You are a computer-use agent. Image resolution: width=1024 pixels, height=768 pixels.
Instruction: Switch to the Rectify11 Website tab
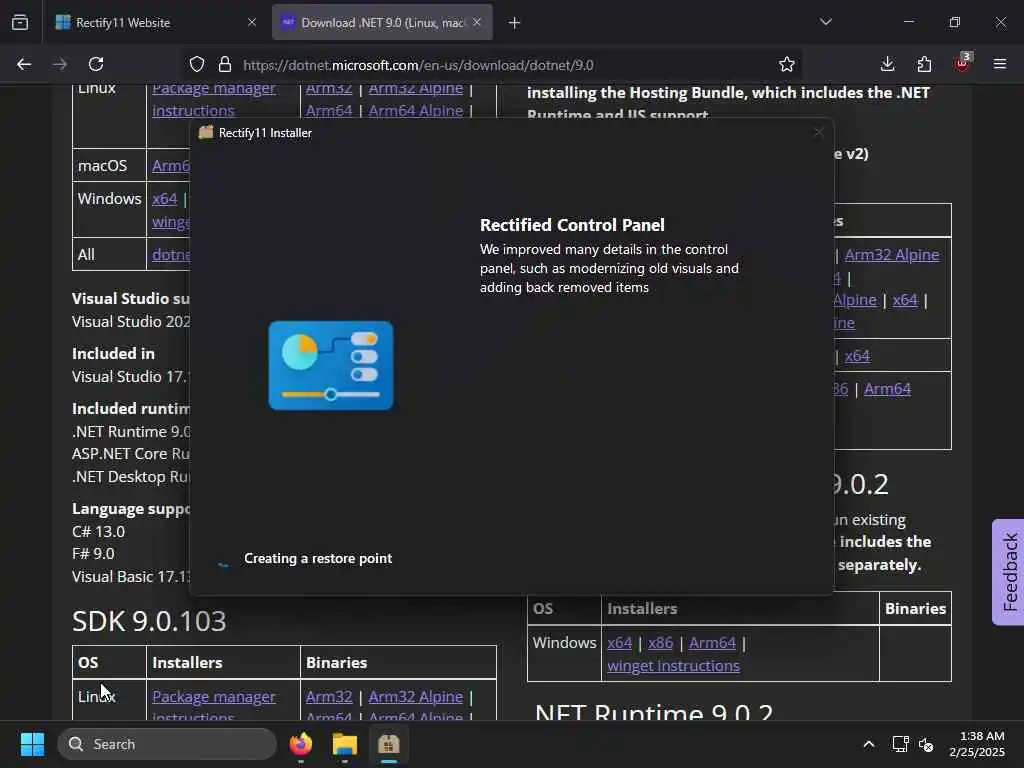[x=155, y=22]
